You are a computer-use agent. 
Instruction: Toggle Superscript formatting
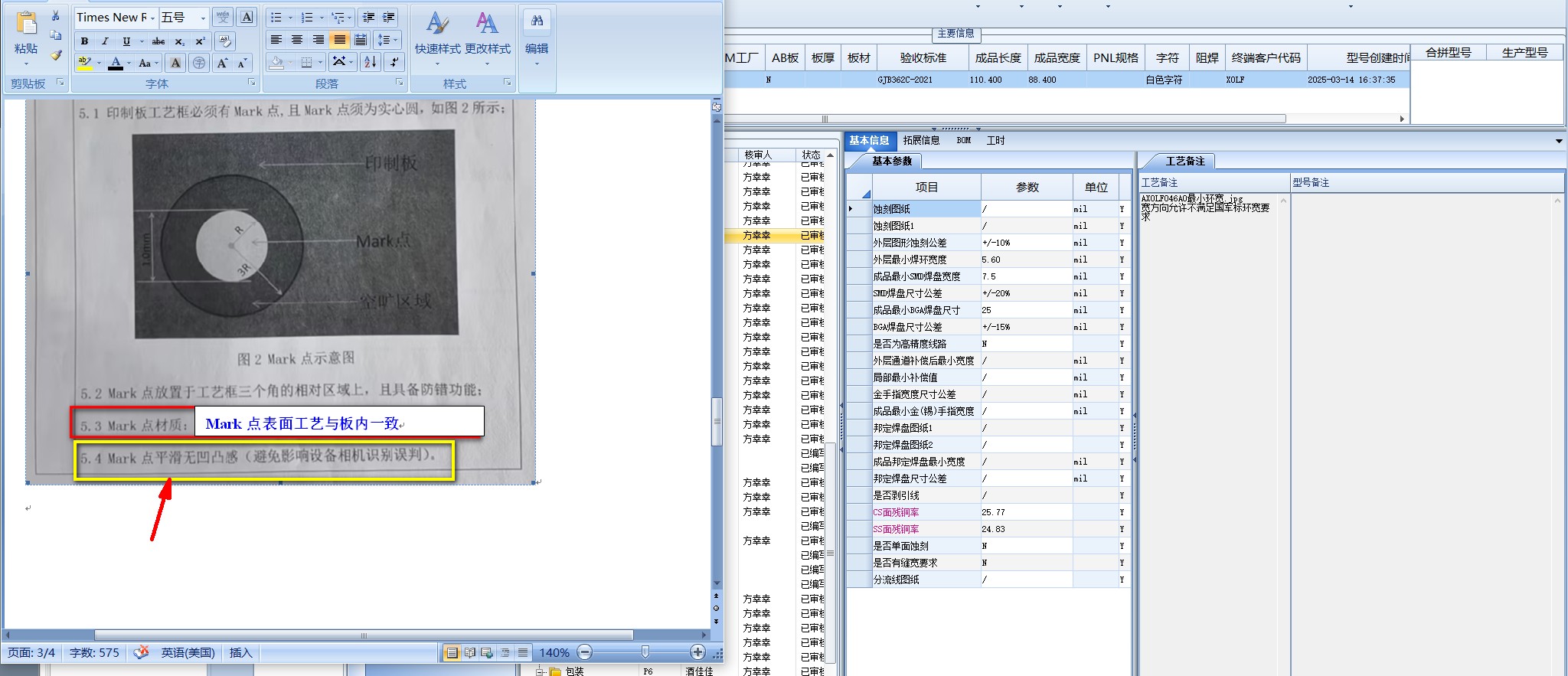200,41
